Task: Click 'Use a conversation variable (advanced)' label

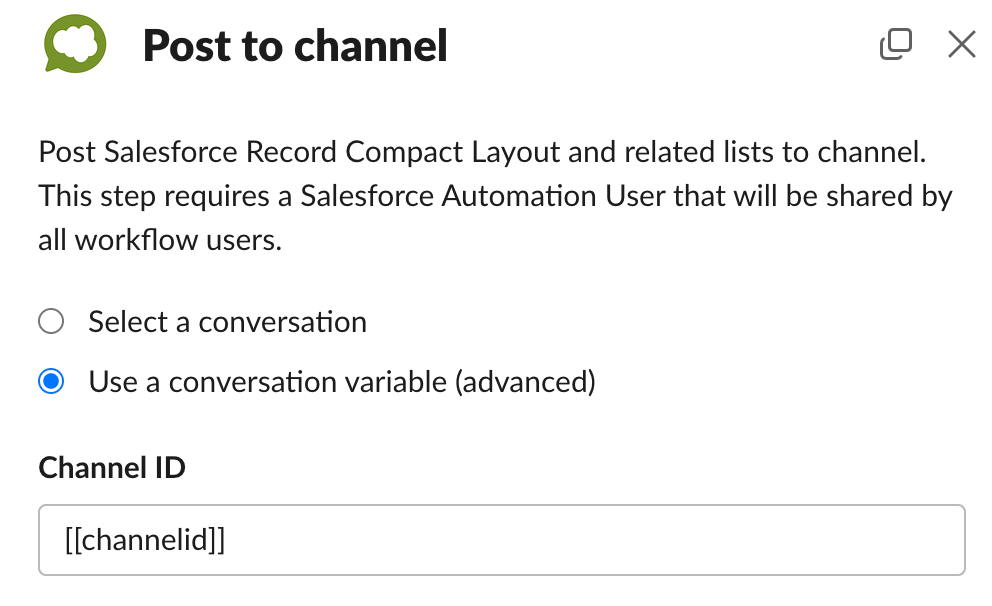Action: 342,382
